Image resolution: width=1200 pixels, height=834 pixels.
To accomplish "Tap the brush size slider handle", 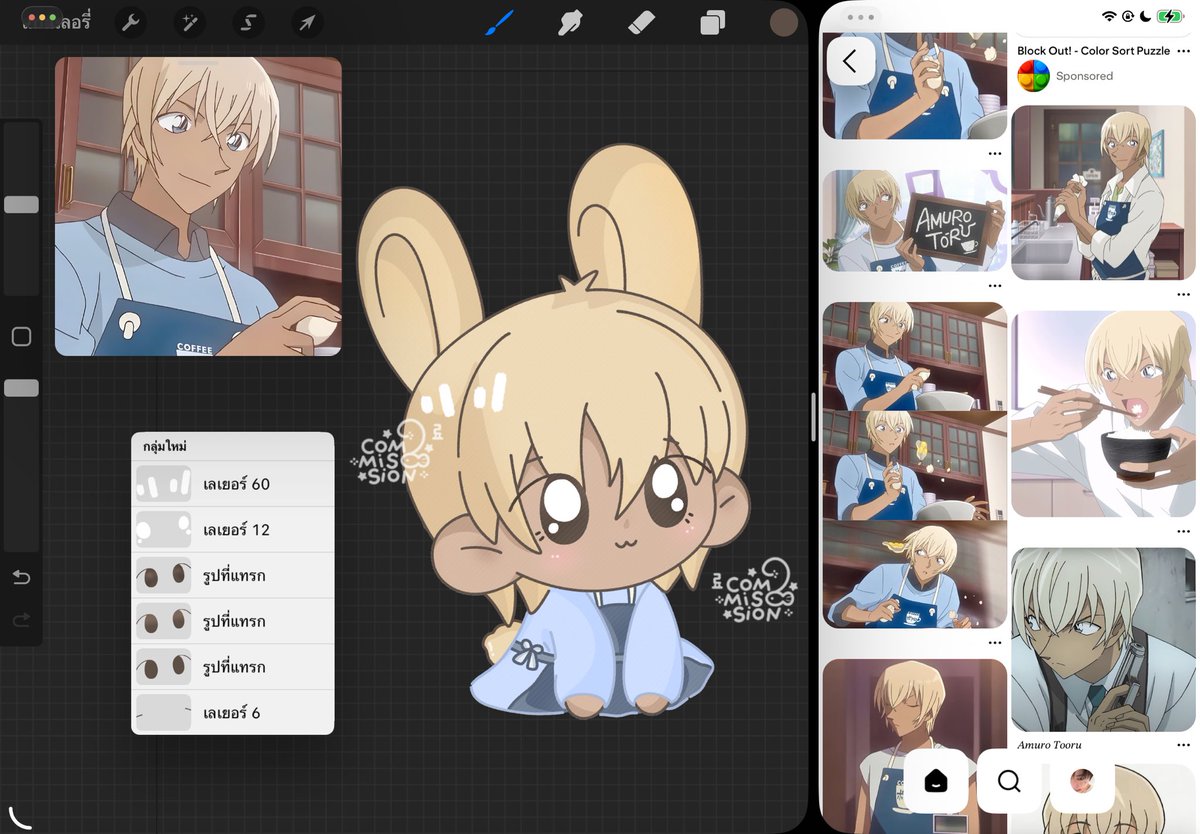I will pos(21,204).
